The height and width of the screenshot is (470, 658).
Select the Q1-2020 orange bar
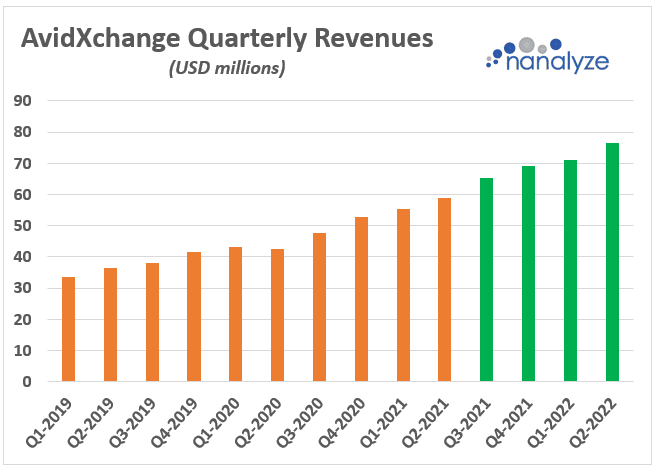point(236,314)
